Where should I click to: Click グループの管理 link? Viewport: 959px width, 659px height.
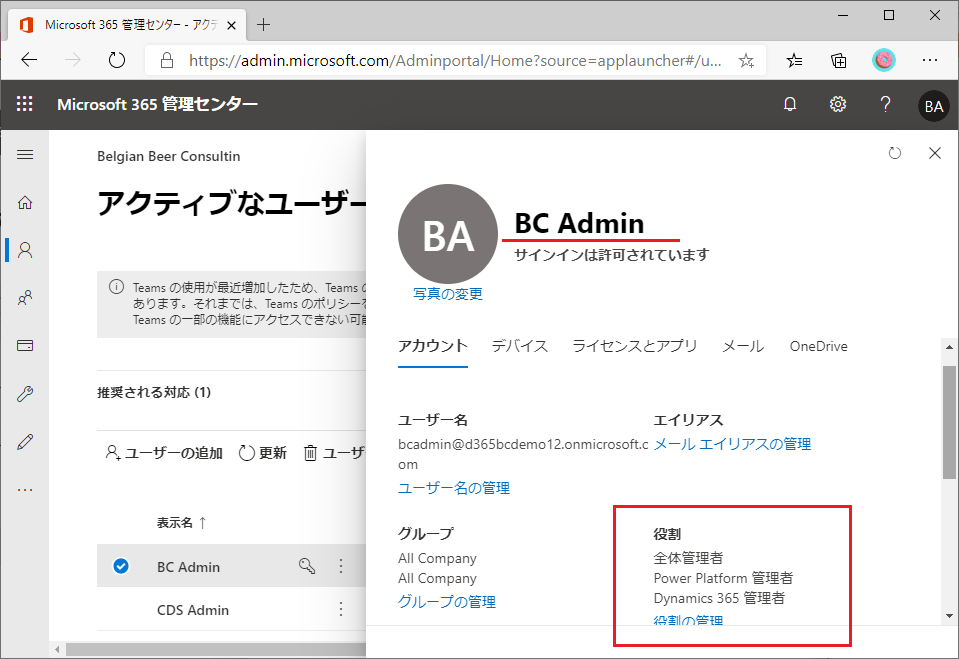(446, 602)
